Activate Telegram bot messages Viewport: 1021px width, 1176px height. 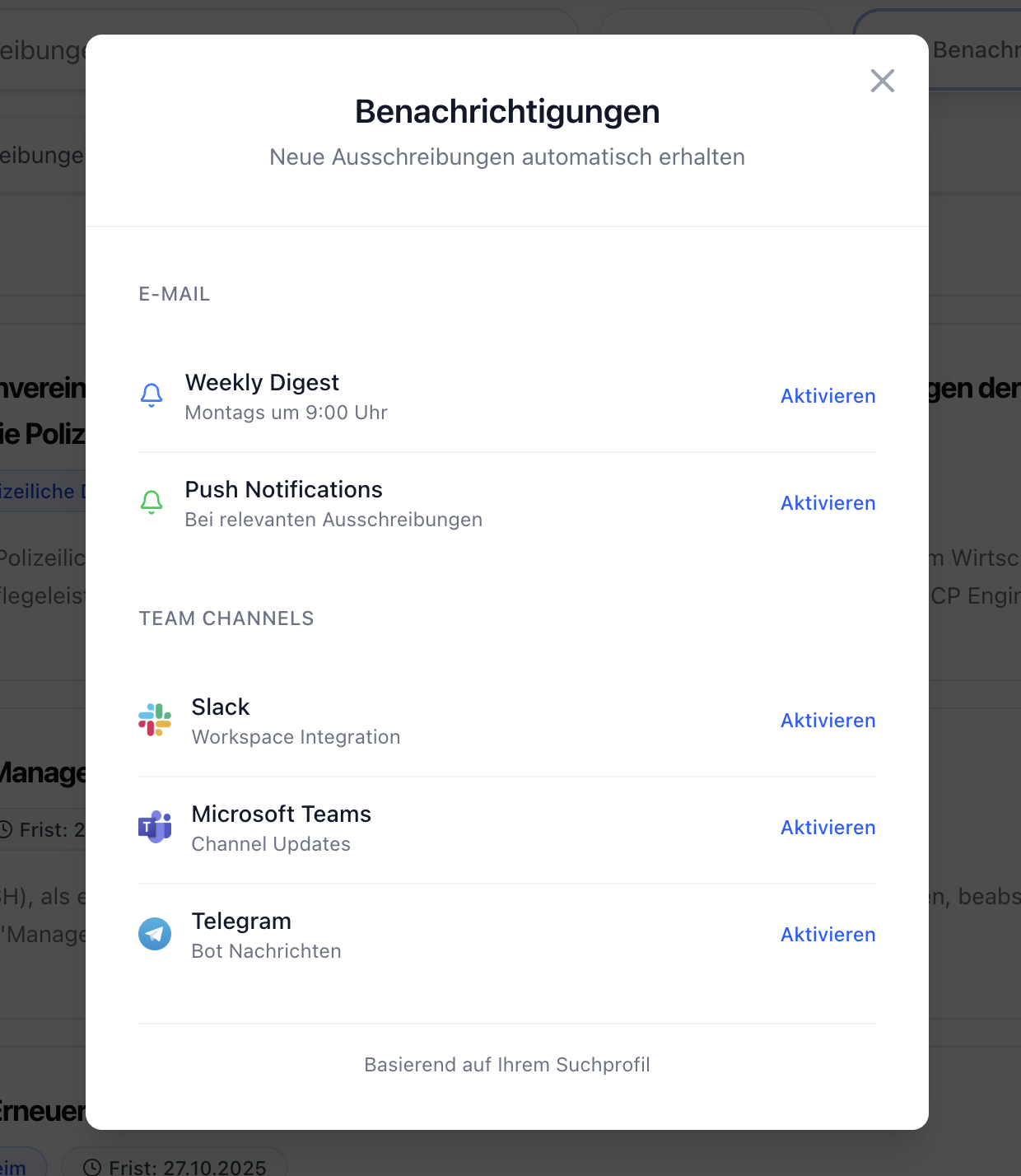(x=828, y=935)
